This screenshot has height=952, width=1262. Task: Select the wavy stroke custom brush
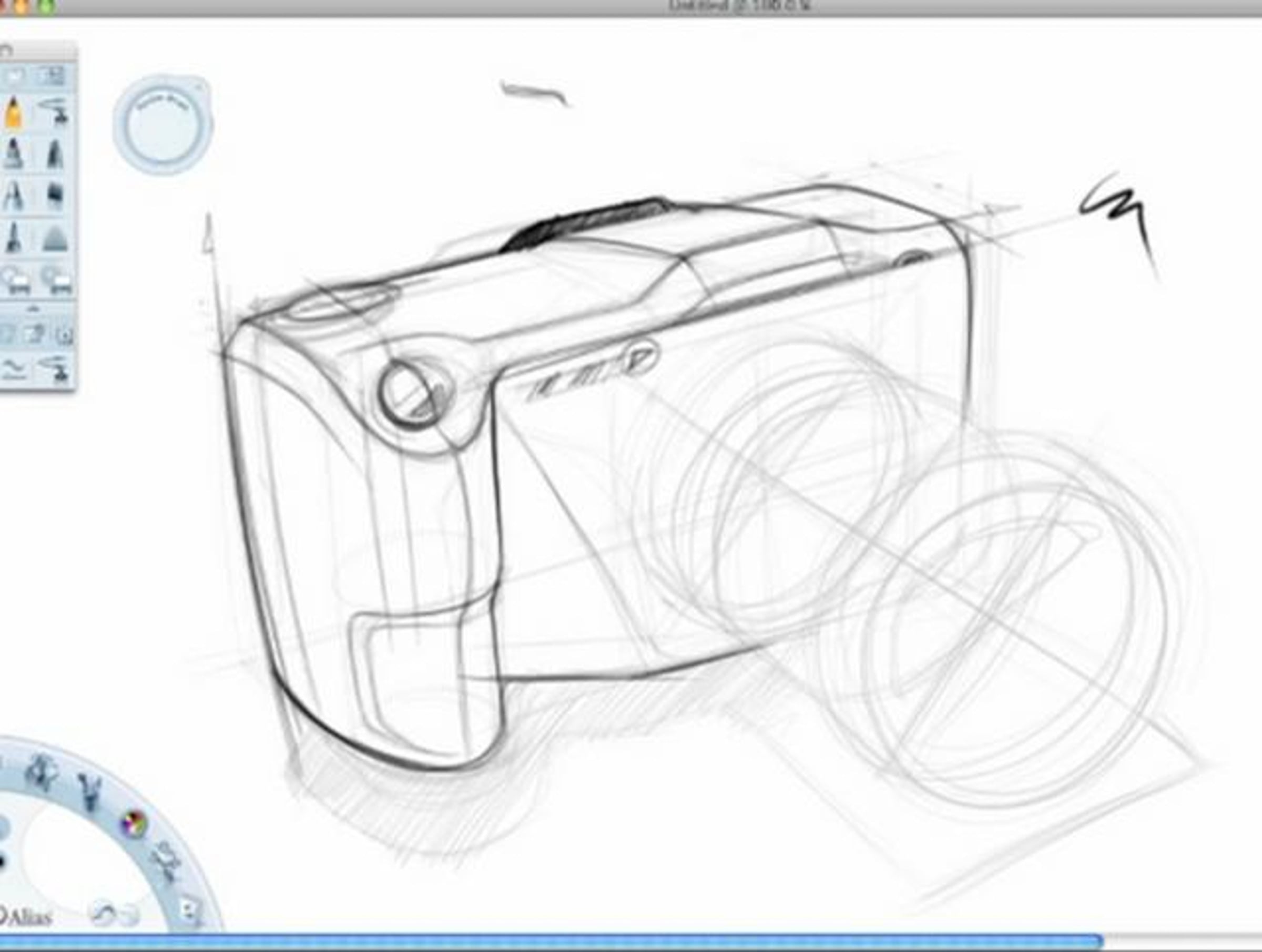(x=14, y=370)
